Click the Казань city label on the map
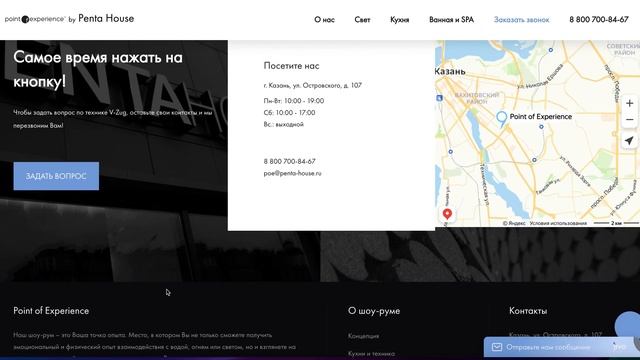Image resolution: width=640 pixels, height=360 pixels. pos(450,71)
